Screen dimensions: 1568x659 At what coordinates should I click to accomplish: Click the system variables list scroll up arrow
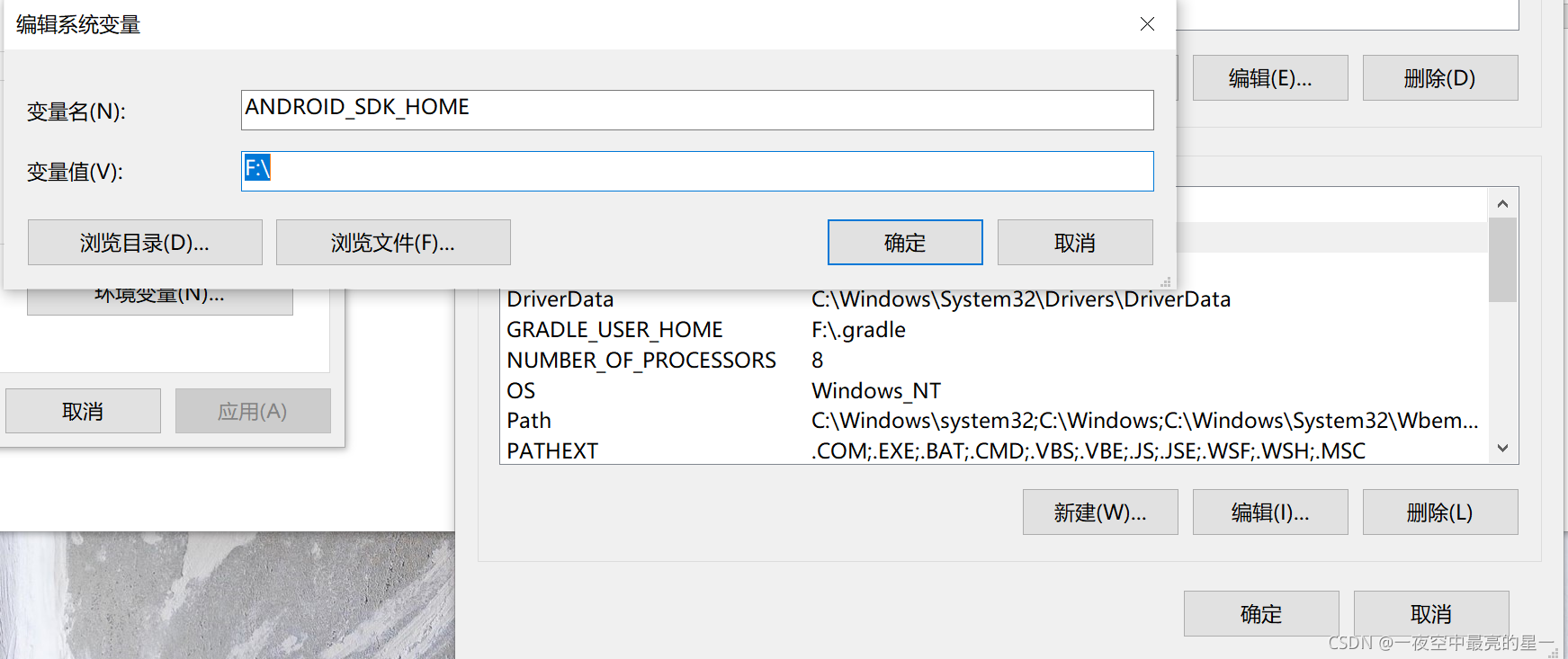click(1502, 203)
